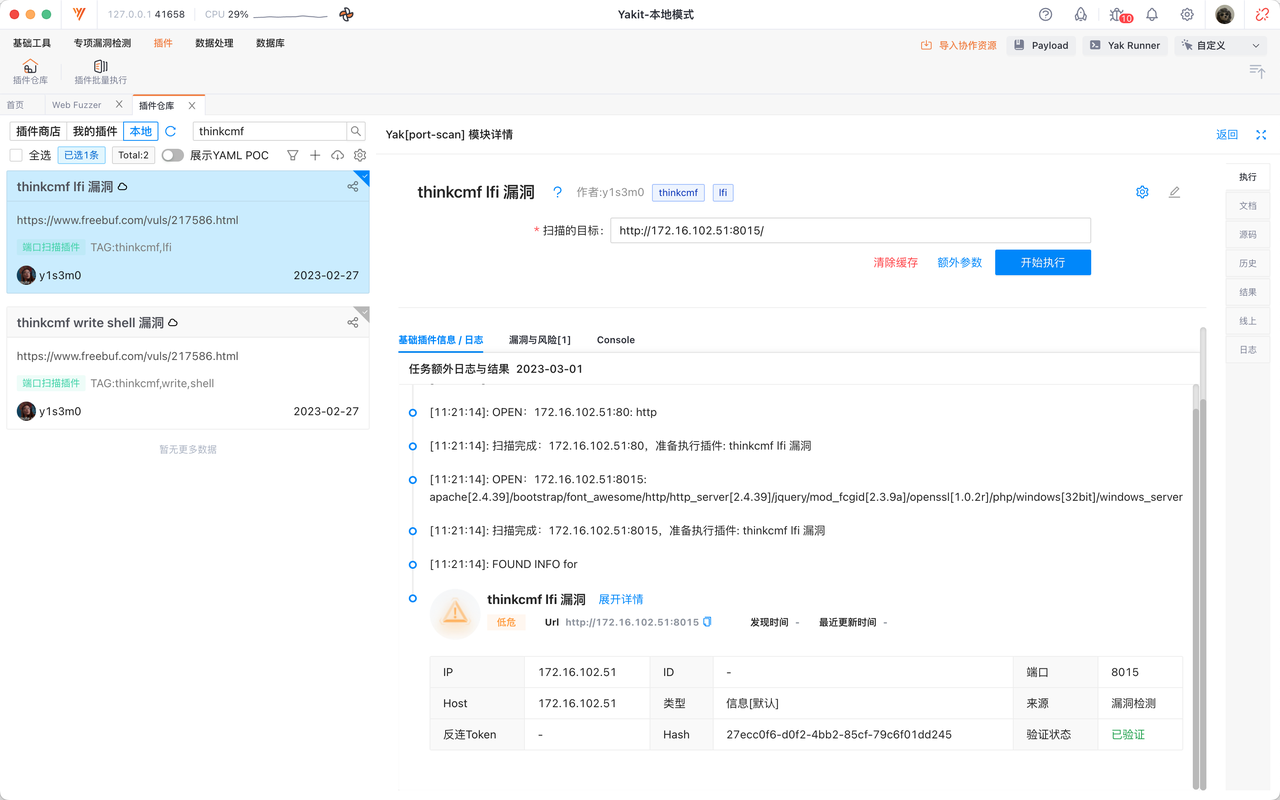Click the user avatar in title bar
1280x800 pixels.
pos(1225,15)
